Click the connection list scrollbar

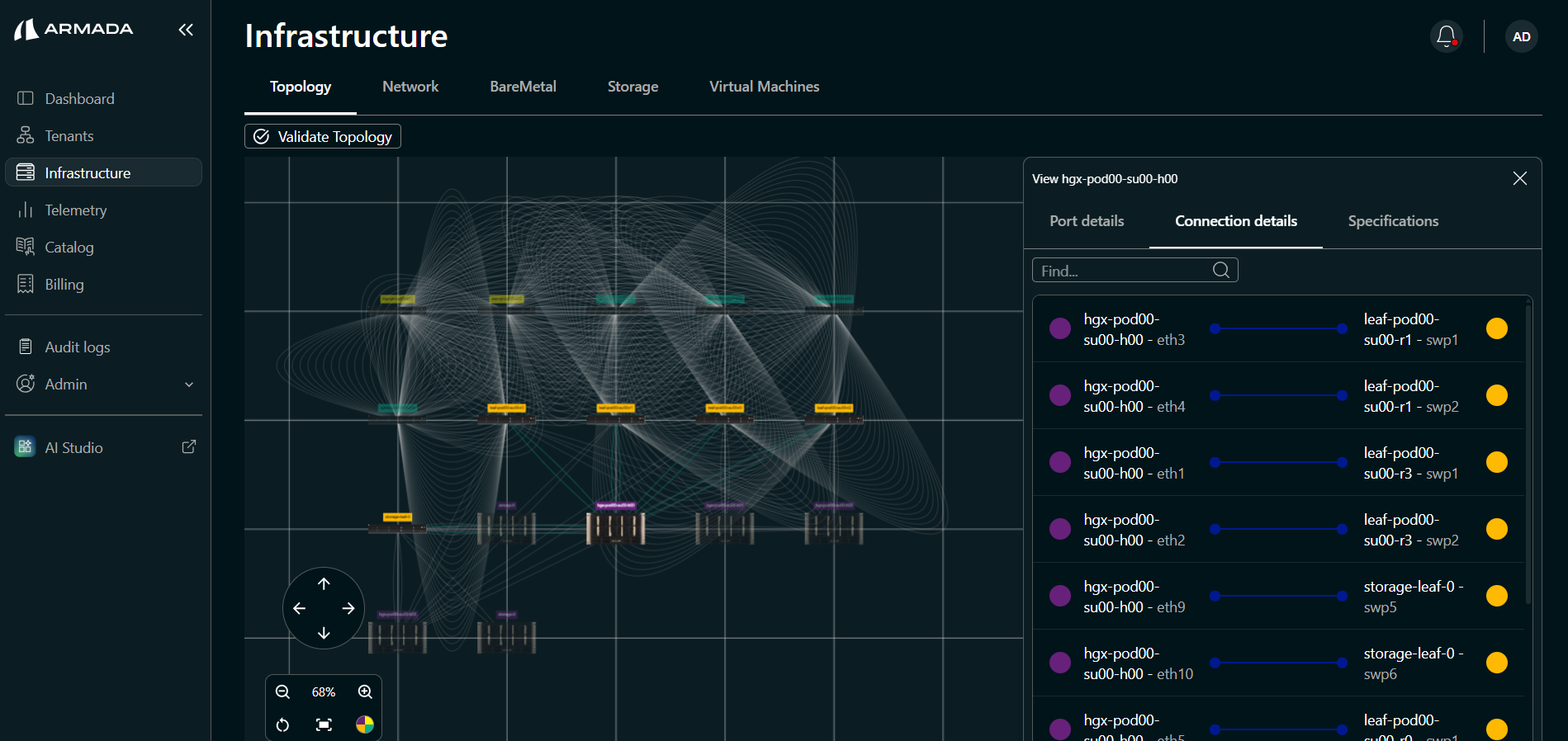click(1528, 454)
